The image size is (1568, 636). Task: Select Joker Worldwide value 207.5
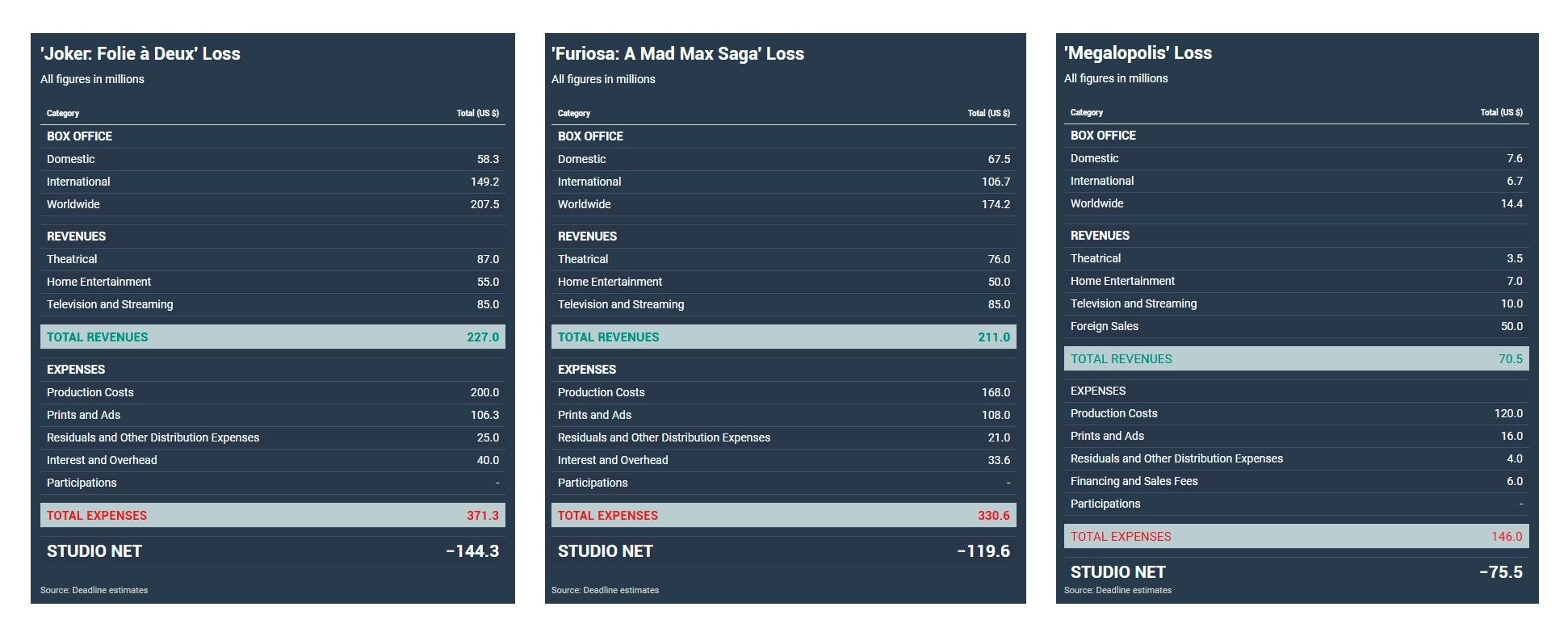(x=484, y=204)
